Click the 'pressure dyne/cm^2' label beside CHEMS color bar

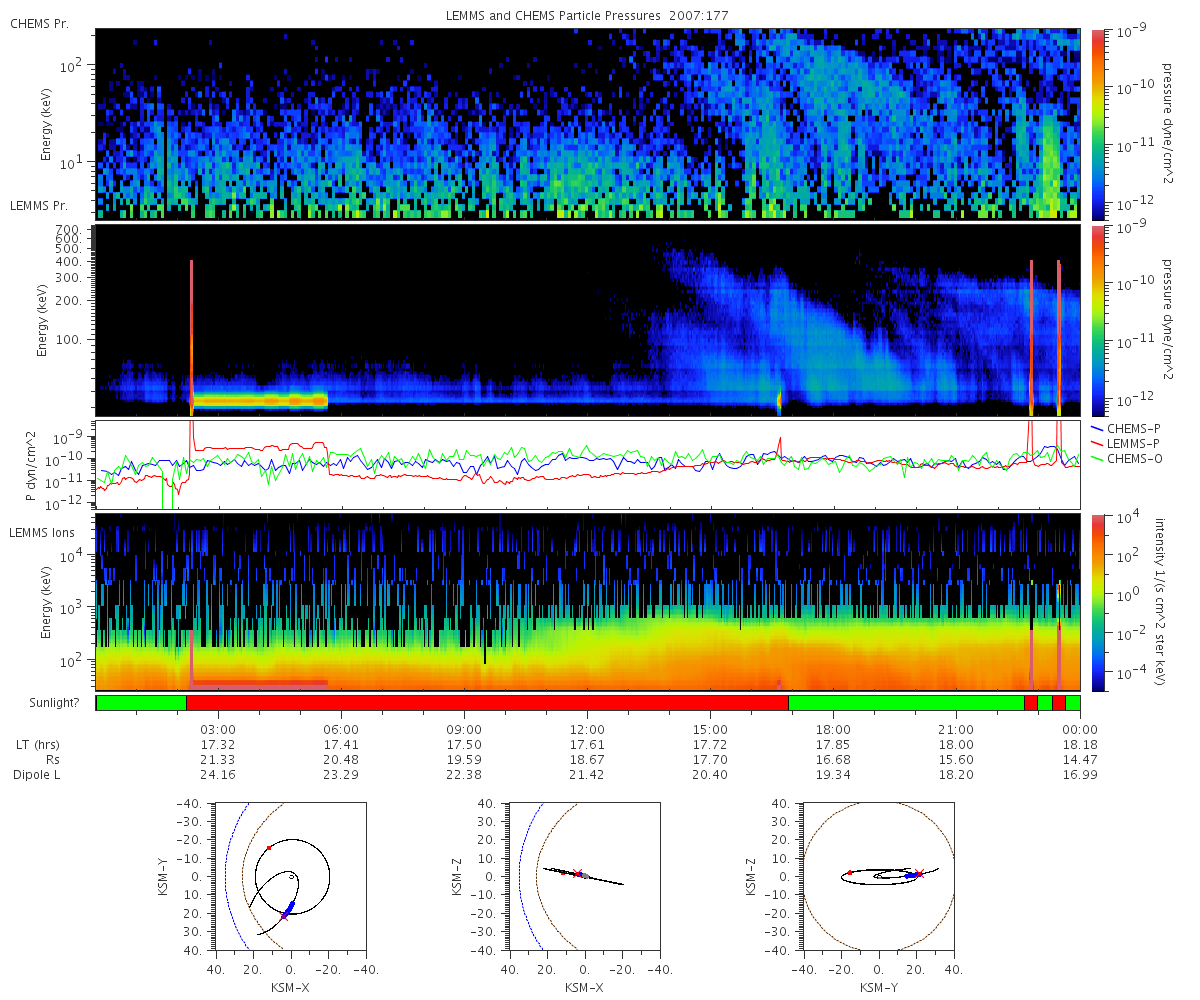pyautogui.click(x=1169, y=123)
